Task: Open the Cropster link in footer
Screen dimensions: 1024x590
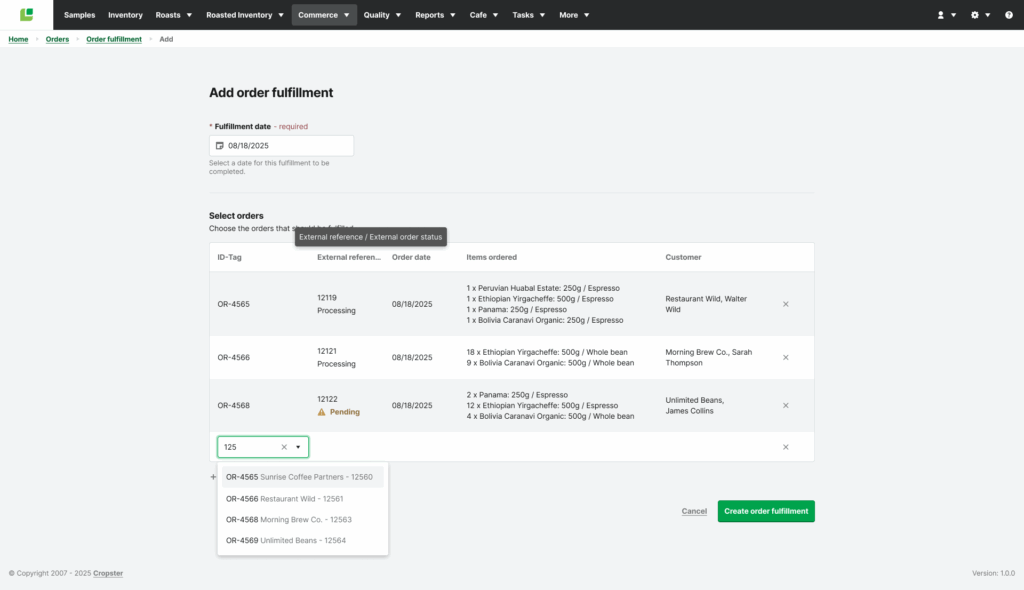Action: 108,573
